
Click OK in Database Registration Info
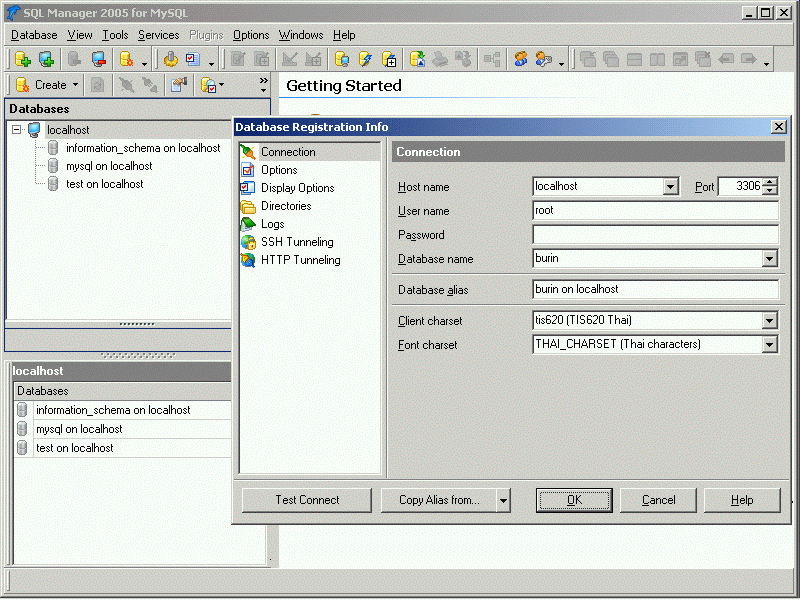574,500
